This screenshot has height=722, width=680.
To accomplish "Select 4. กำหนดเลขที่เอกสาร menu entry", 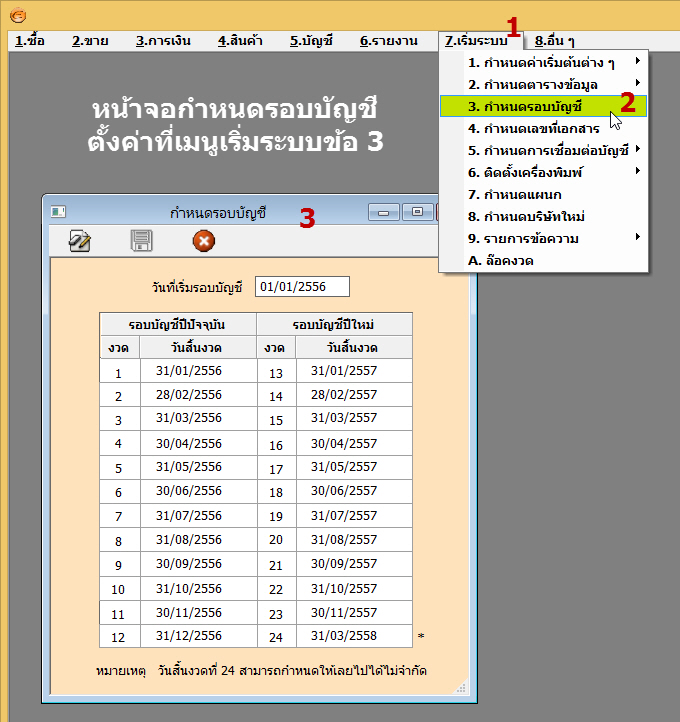I will point(543,128).
